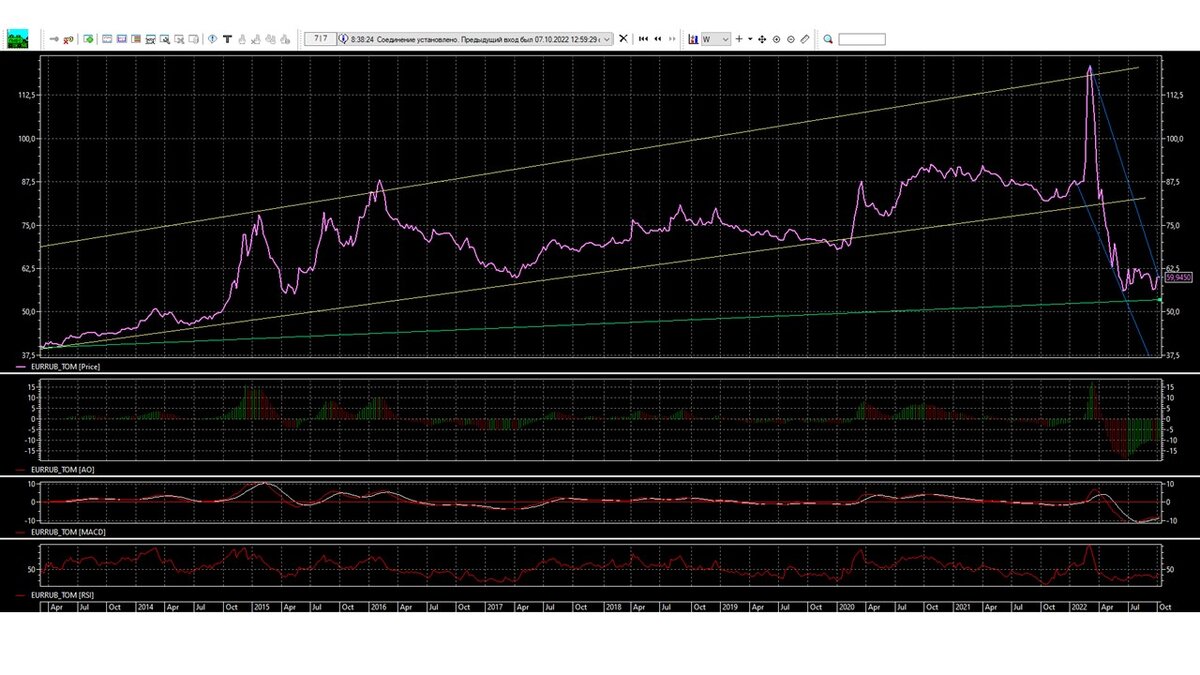Click the chart type candlestick icon
Image resolution: width=1200 pixels, height=675 pixels.
pyautogui.click(x=693, y=39)
